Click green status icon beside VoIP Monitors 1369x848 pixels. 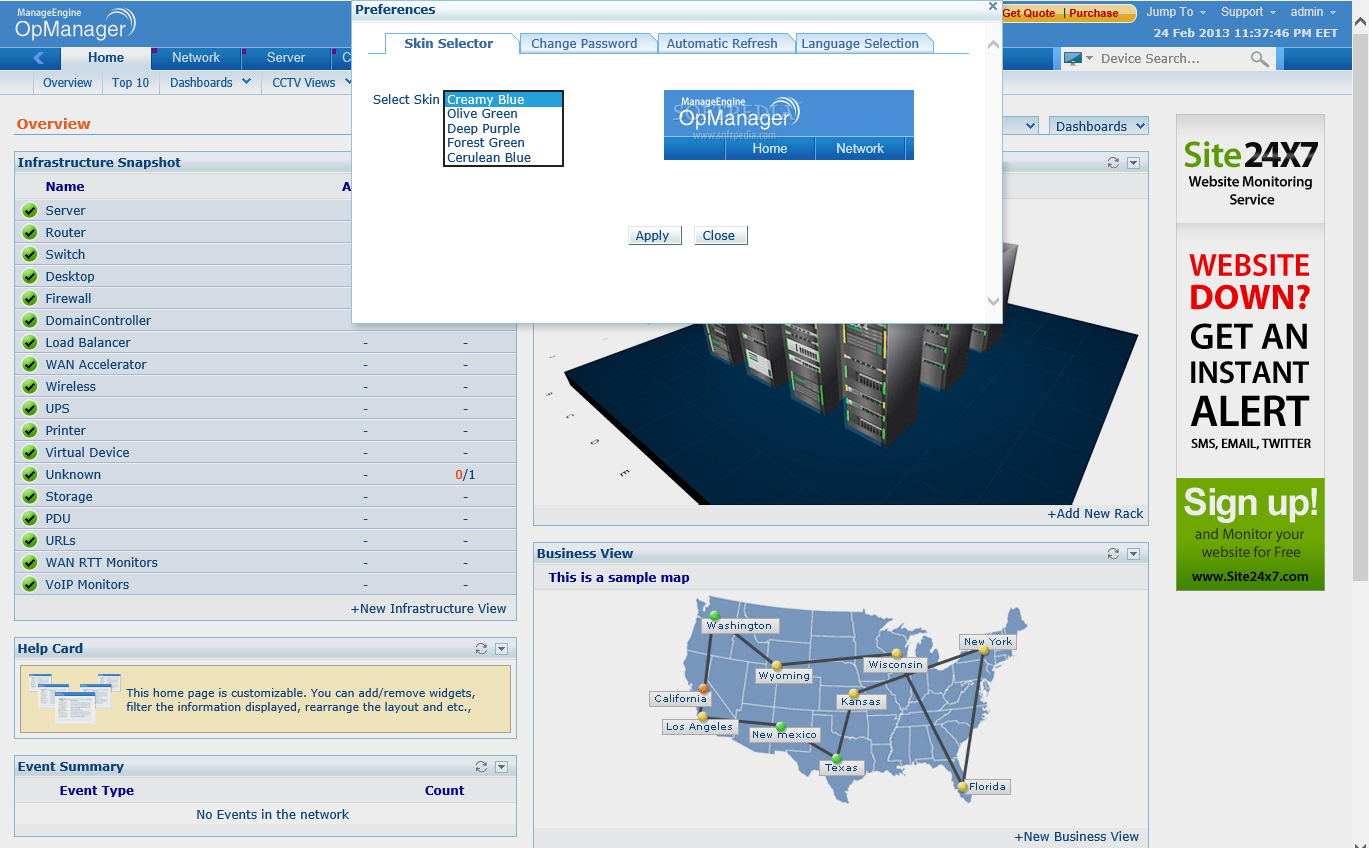point(30,585)
